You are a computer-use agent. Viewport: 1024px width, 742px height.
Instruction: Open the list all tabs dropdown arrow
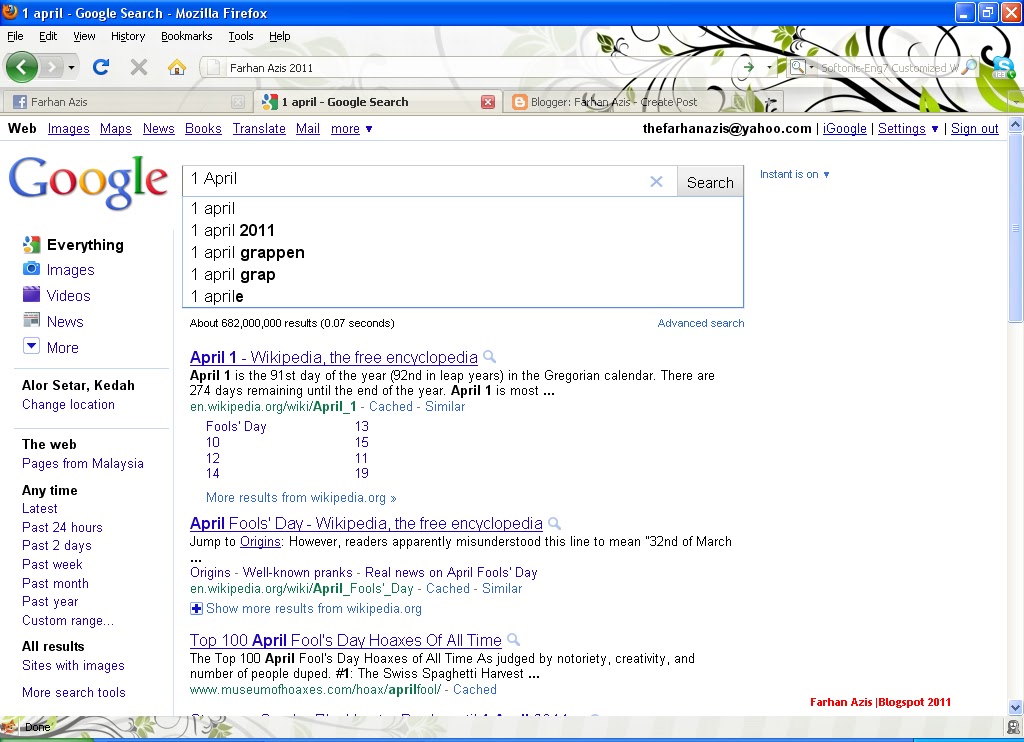click(x=1015, y=102)
